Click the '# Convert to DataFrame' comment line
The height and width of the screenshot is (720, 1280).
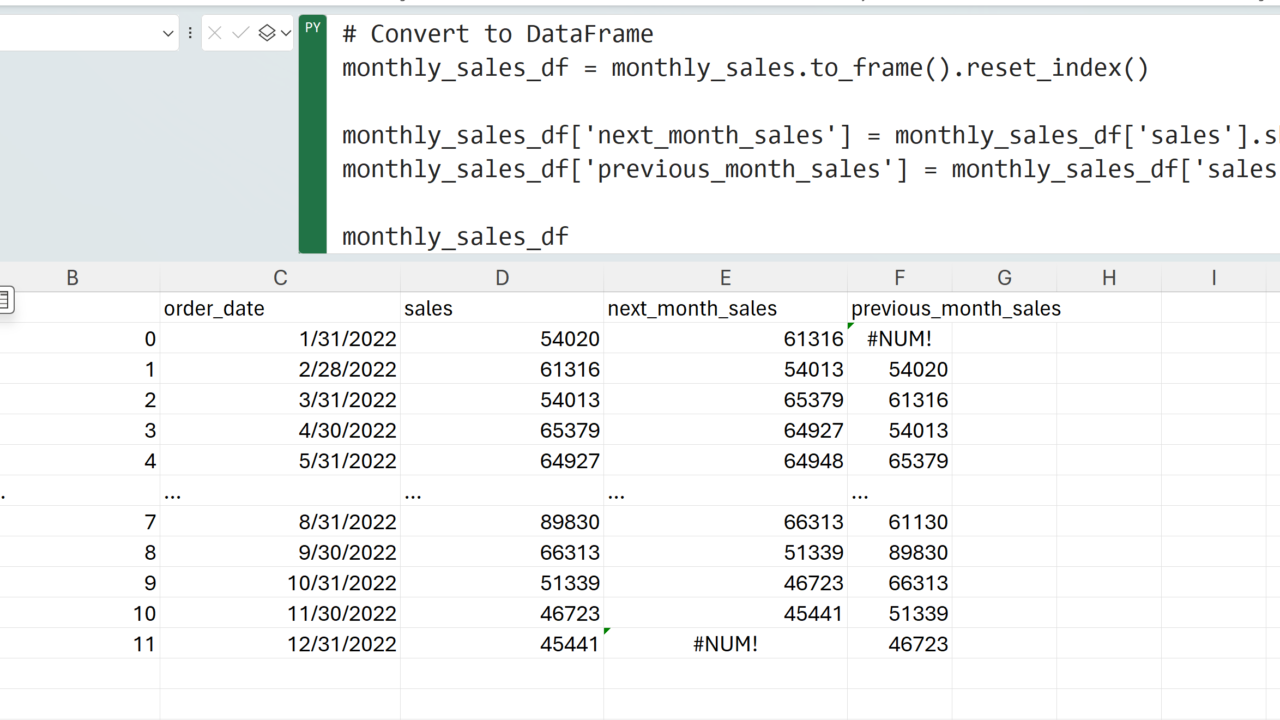click(x=497, y=34)
